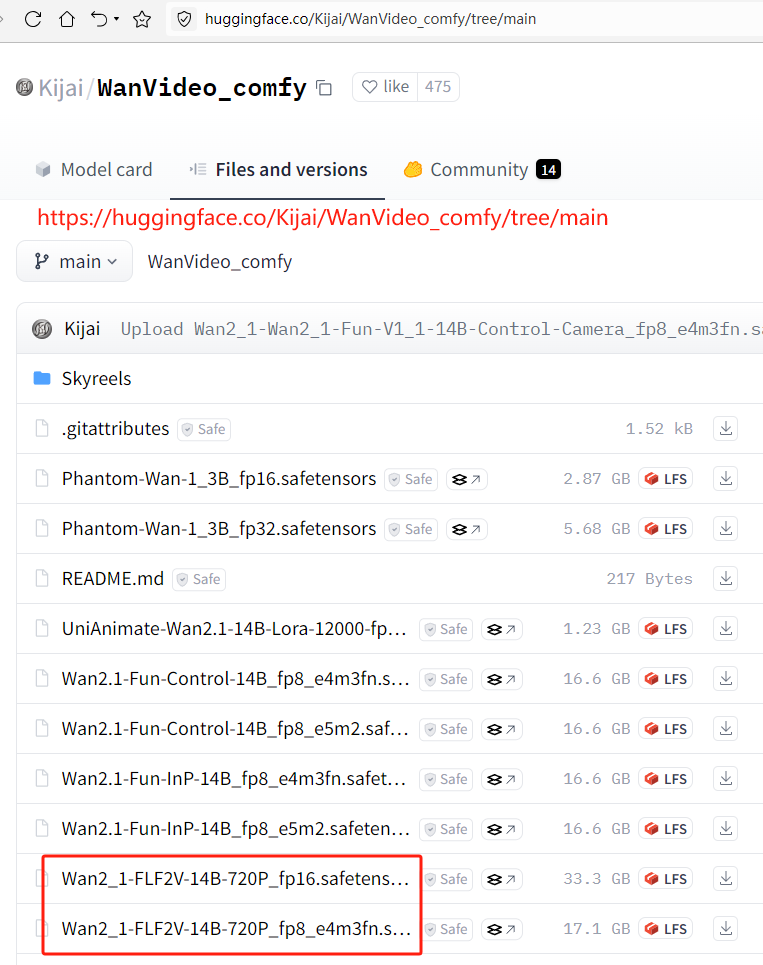
Task: Click the site security shield icon
Action: coord(184,19)
